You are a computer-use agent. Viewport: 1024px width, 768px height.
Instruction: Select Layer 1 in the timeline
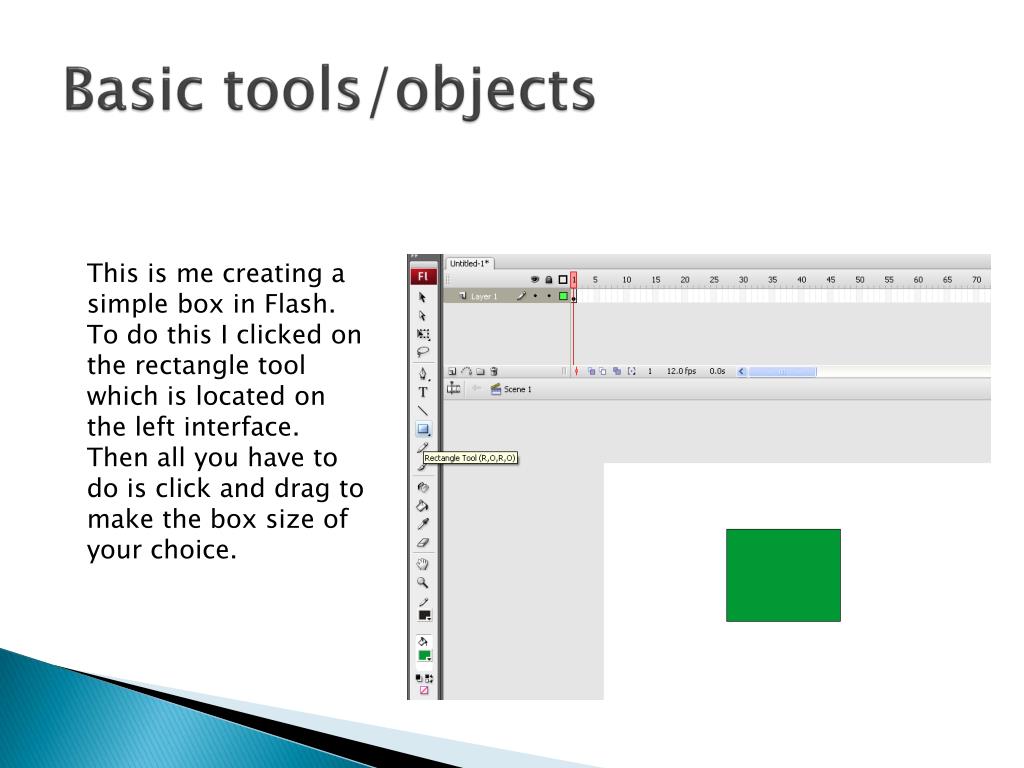coord(484,296)
